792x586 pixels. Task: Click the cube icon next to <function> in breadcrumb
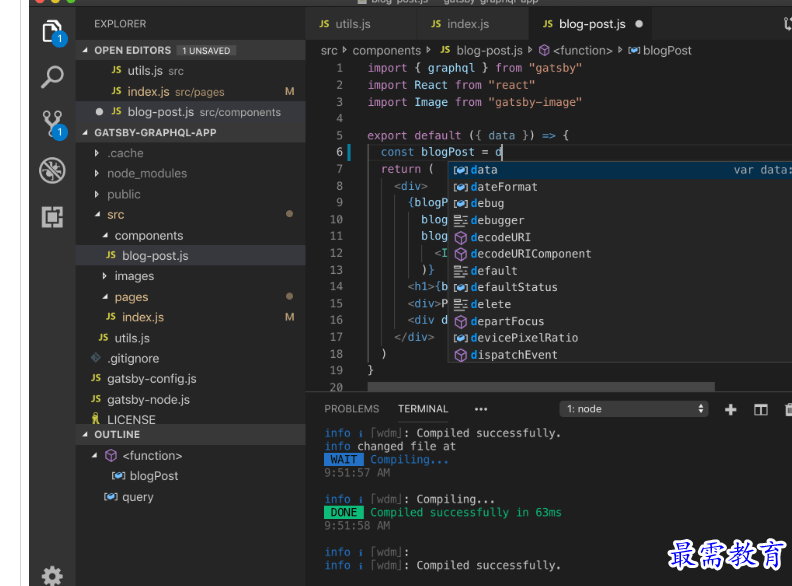tap(544, 51)
